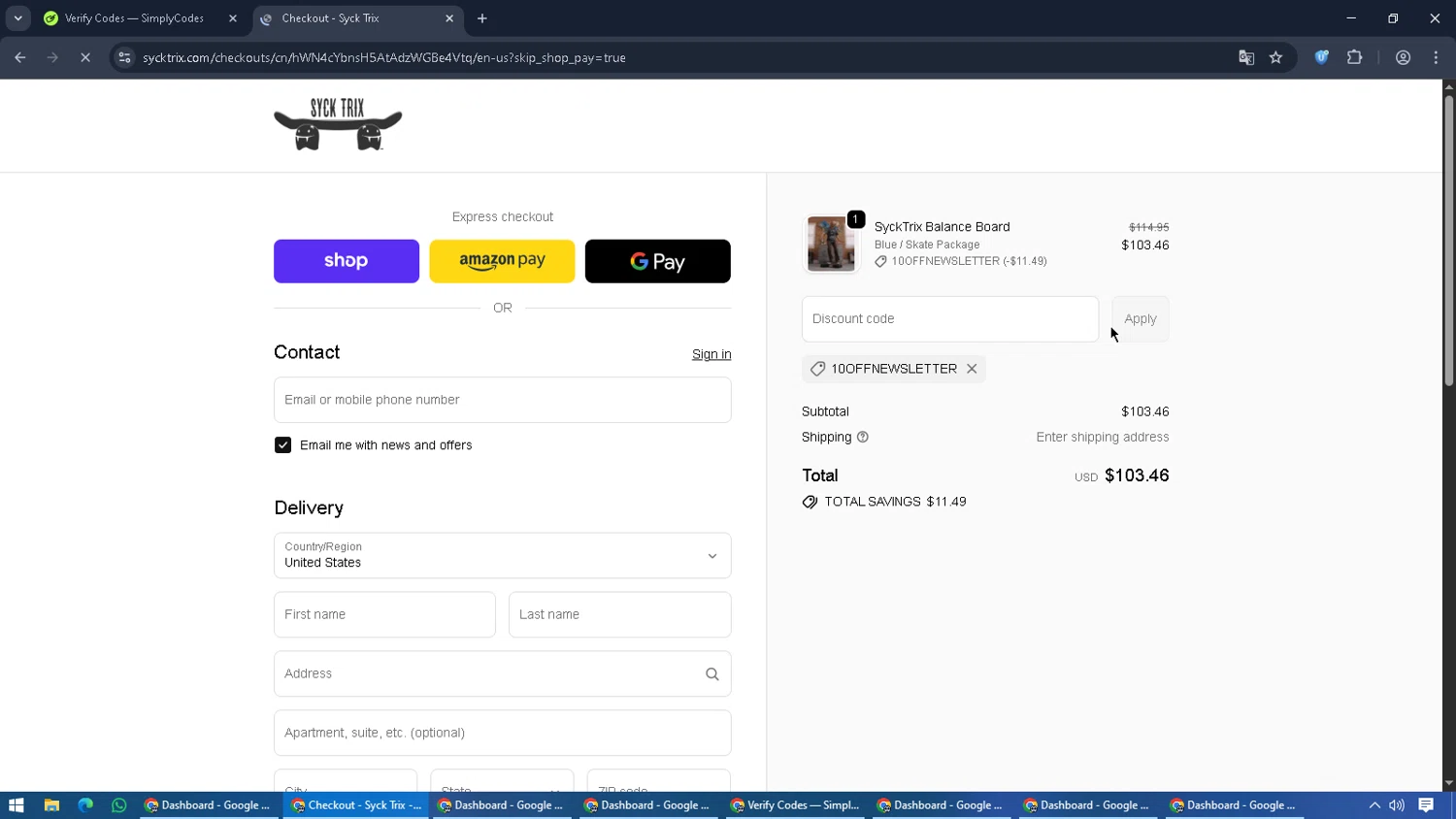Switch to Verify Codes SimplyCodes tab

[134, 18]
